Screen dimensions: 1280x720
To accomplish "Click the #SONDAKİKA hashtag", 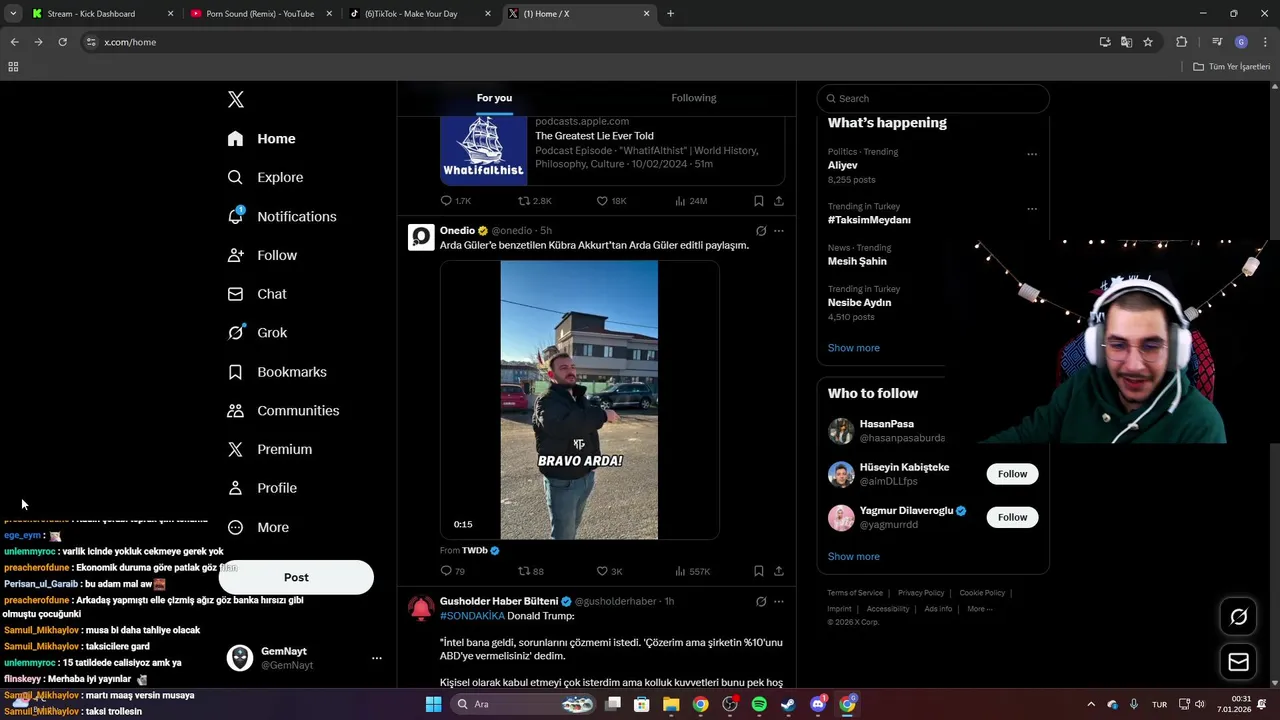I will click(472, 616).
